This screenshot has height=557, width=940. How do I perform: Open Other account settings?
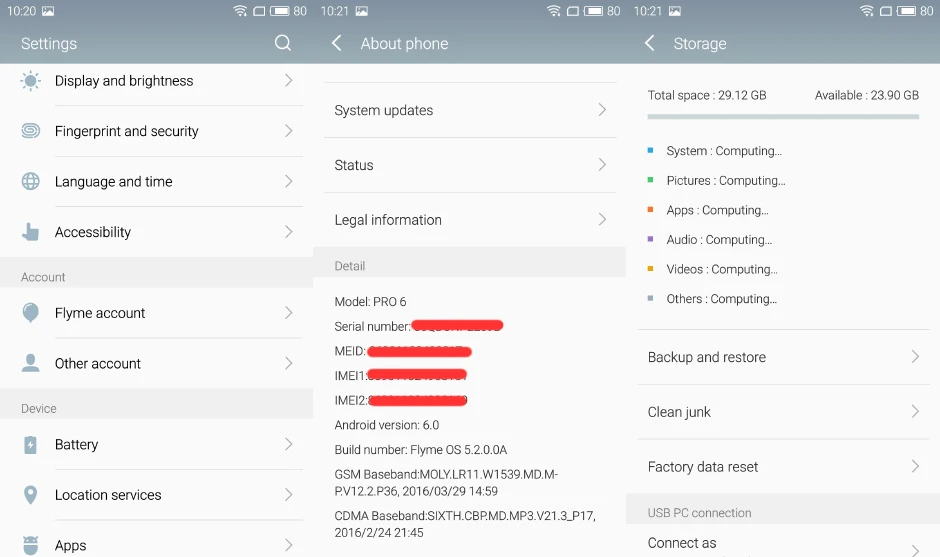click(156, 363)
